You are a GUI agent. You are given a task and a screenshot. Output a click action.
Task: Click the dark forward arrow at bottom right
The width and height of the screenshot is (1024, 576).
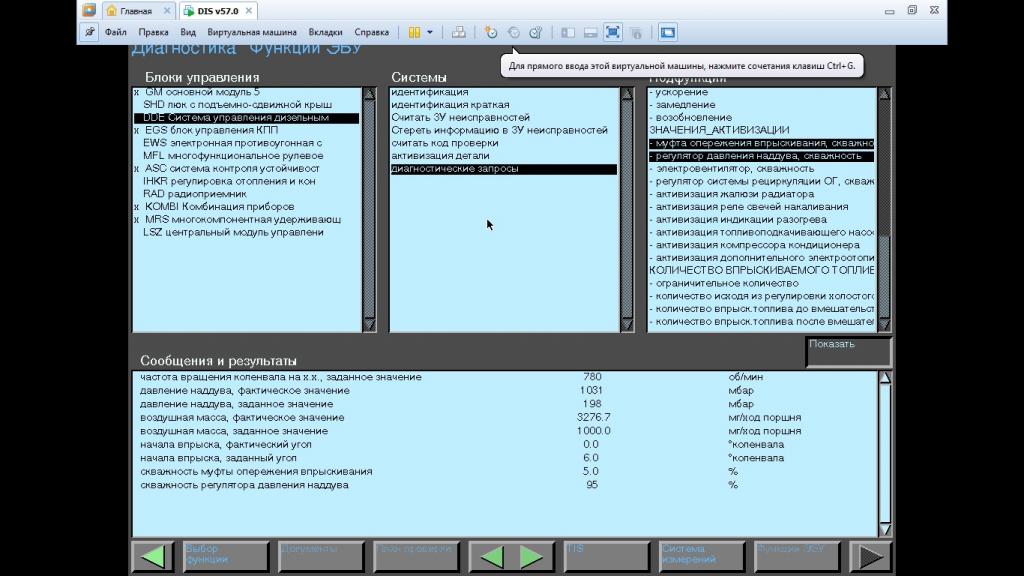click(x=871, y=556)
